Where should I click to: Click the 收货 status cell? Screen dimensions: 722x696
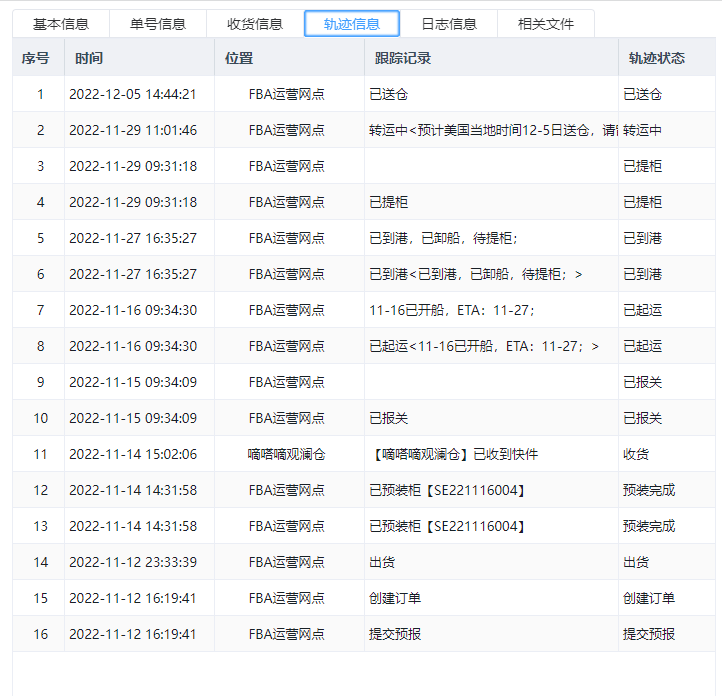(x=636, y=454)
